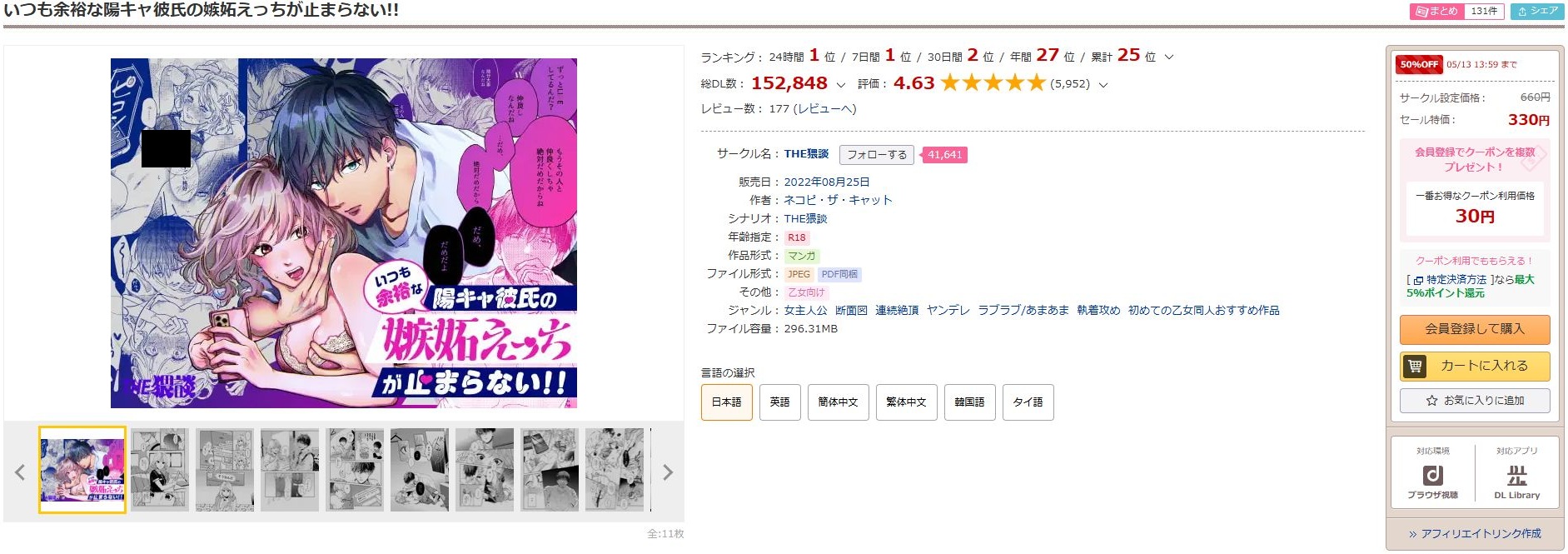Image resolution: width=1568 pixels, height=554 pixels.
Task: Select 英語 language option
Action: (779, 402)
